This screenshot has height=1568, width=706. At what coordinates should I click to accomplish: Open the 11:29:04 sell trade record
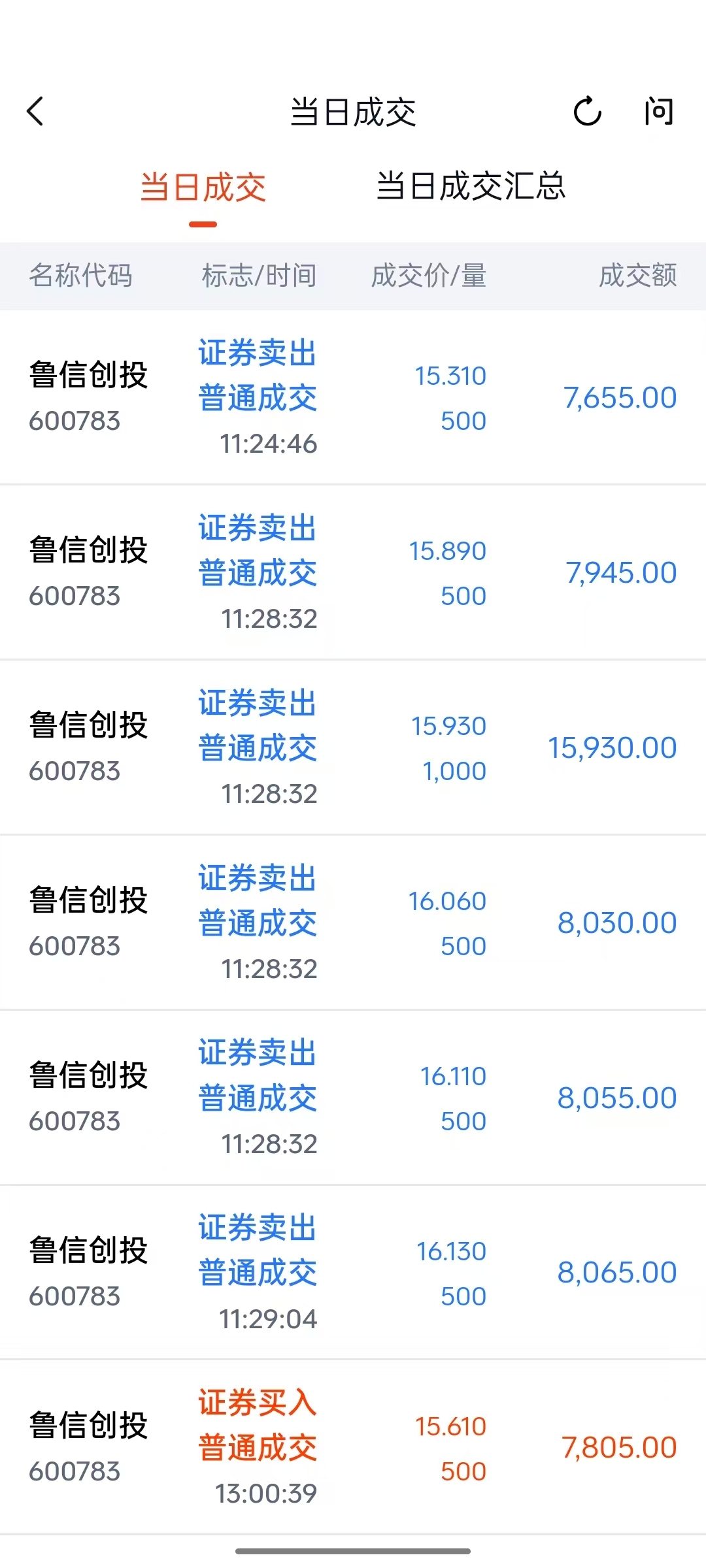coord(353,1273)
